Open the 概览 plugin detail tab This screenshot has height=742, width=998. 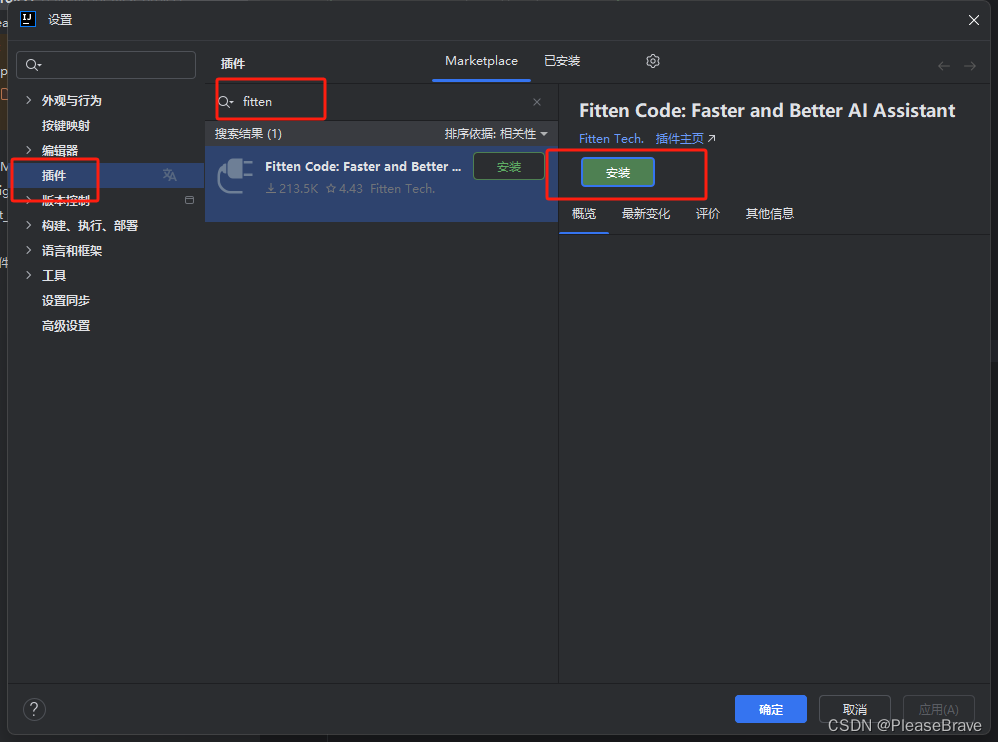click(x=584, y=214)
